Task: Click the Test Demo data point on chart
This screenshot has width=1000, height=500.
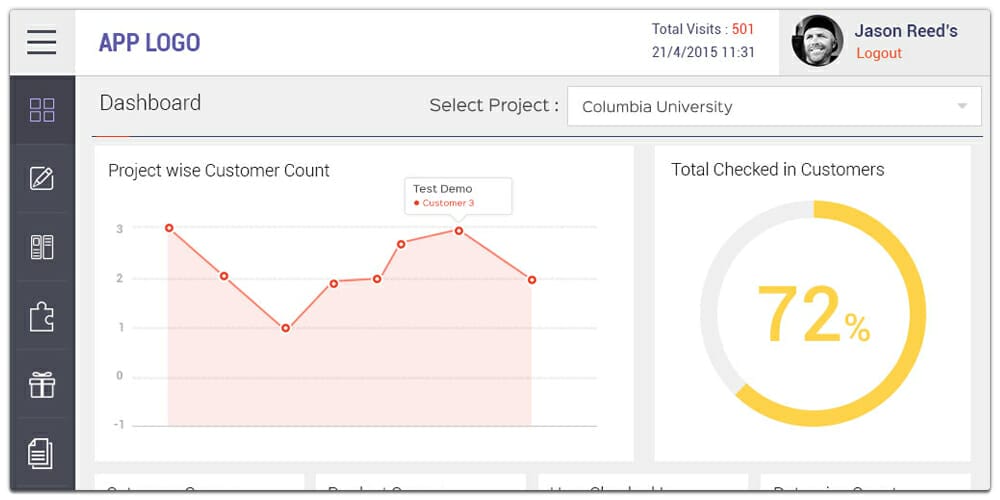Action: (459, 231)
